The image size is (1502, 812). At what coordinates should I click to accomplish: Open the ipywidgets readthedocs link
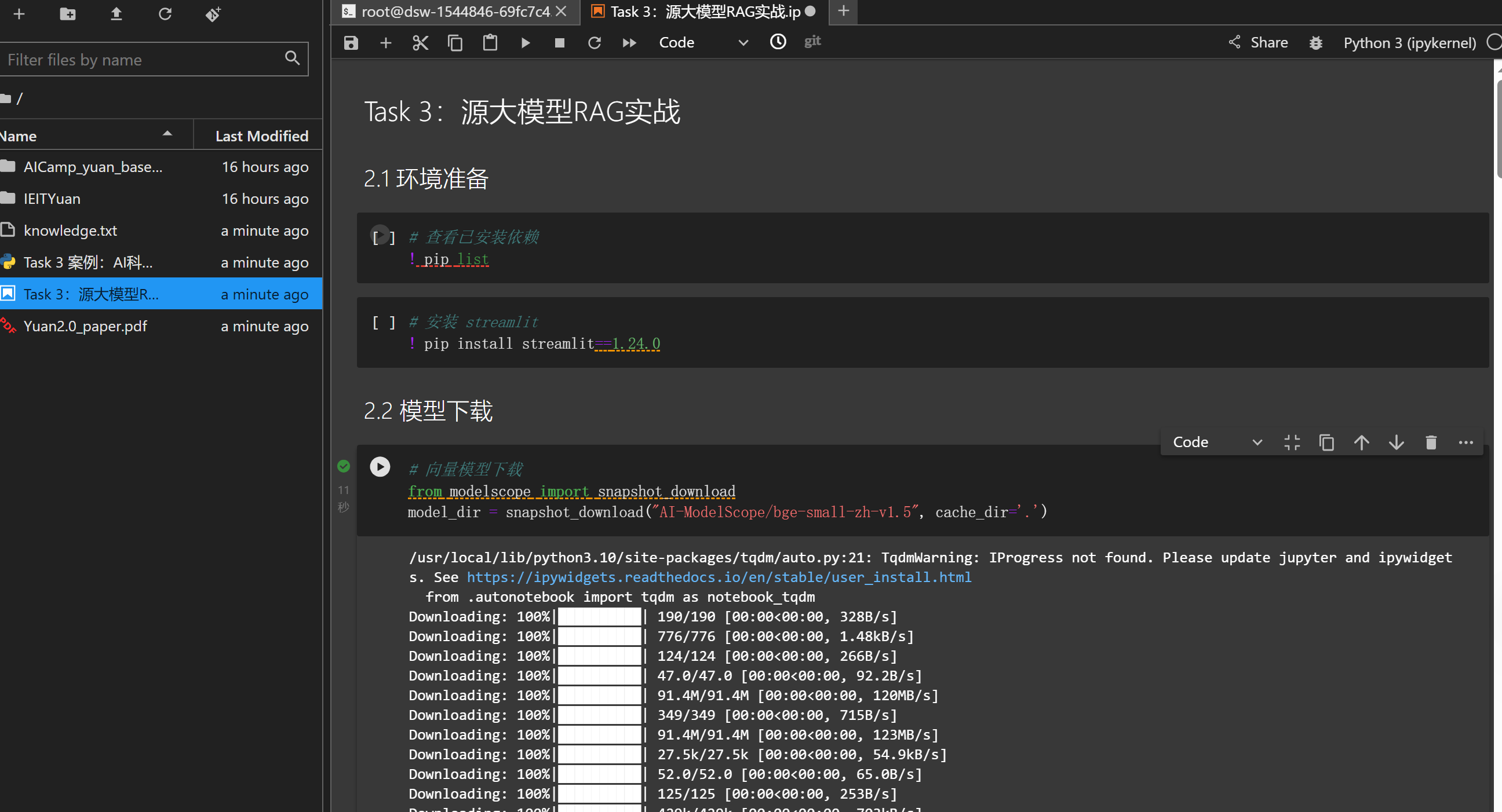[719, 577]
